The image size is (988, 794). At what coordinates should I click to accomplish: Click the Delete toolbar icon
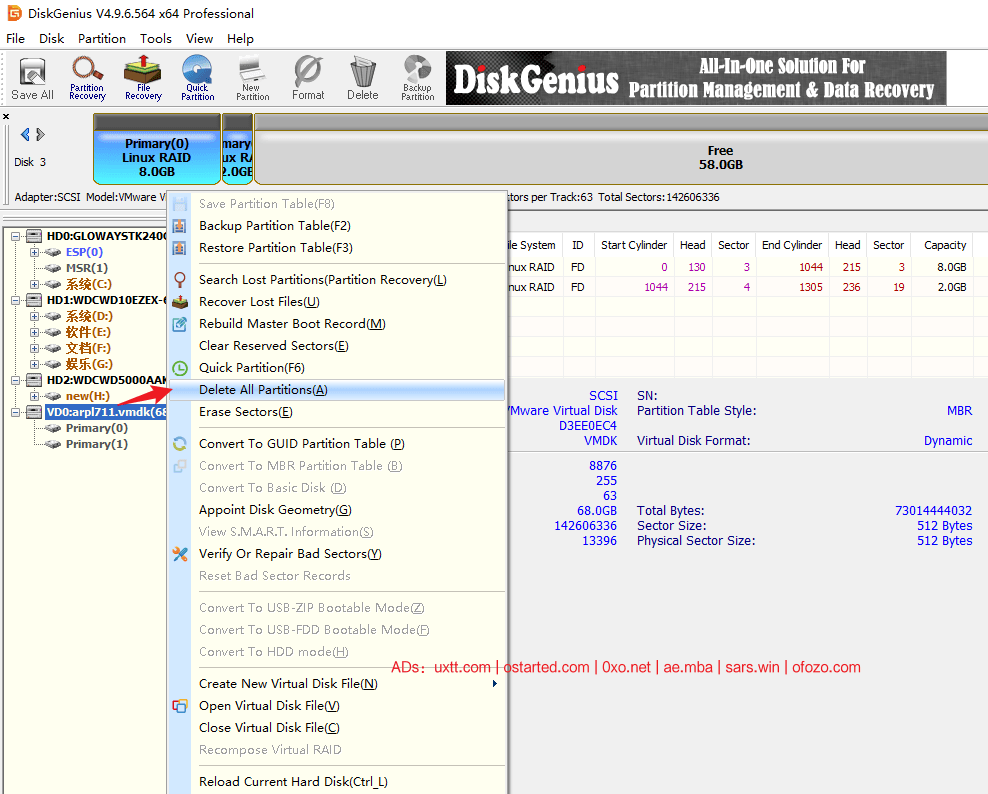[363, 79]
